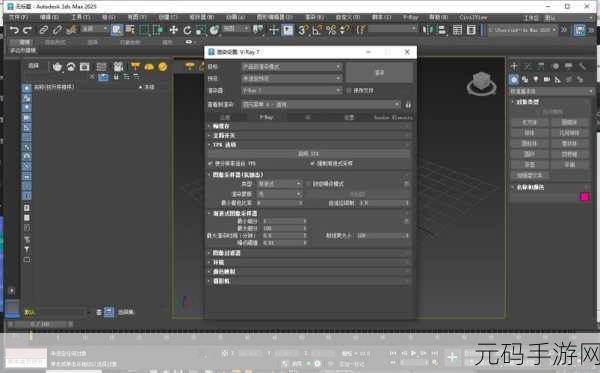This screenshot has width=600, height=373.
Task: Toggle the 3D Snaps button
Action: [302, 30]
